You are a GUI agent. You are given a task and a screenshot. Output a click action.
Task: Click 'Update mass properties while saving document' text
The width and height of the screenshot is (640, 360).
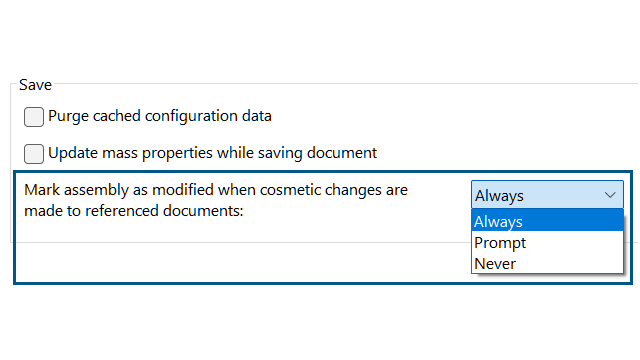[x=212, y=153]
